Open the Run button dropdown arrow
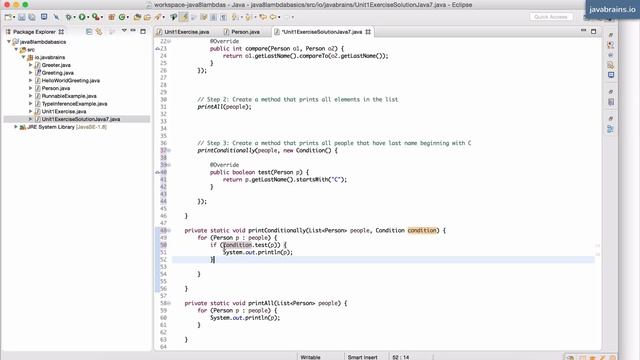This screenshot has width=640, height=360. click(x=88, y=17)
